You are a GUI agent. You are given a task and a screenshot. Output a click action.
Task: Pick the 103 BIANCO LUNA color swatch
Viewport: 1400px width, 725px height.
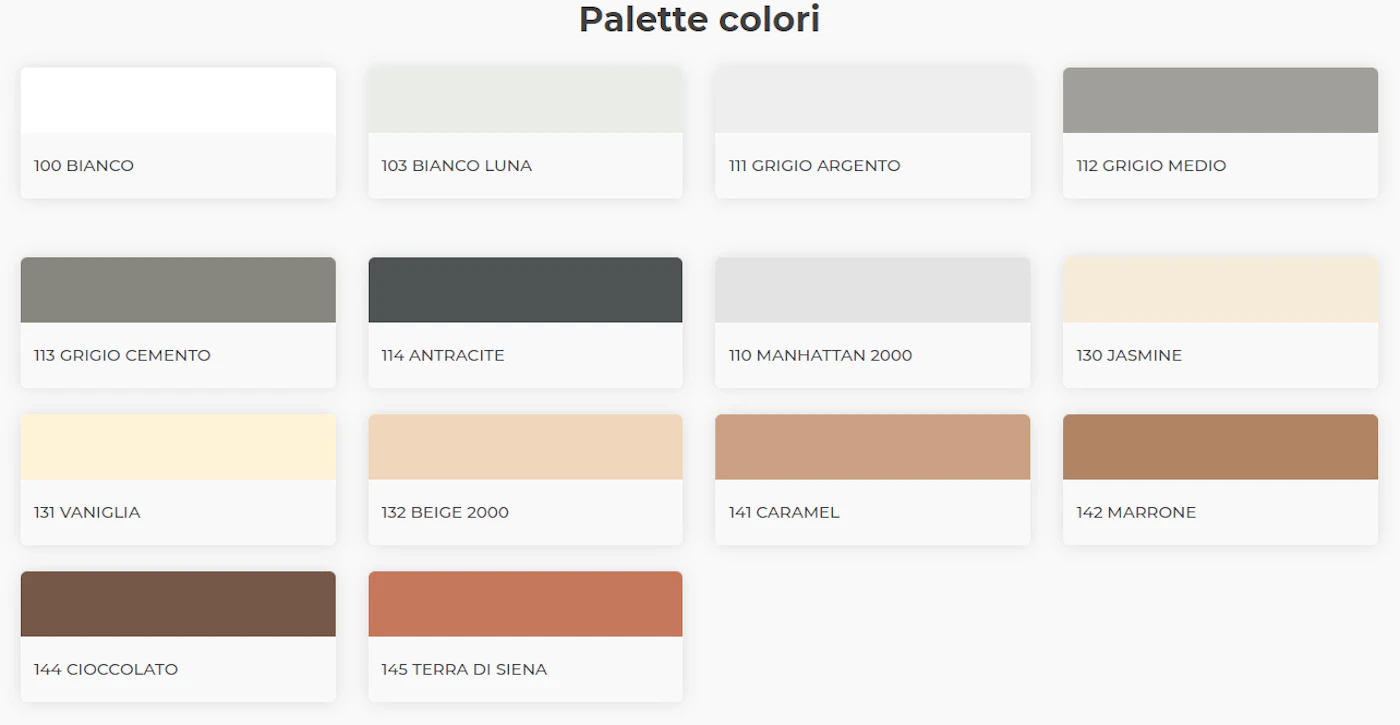(526, 100)
